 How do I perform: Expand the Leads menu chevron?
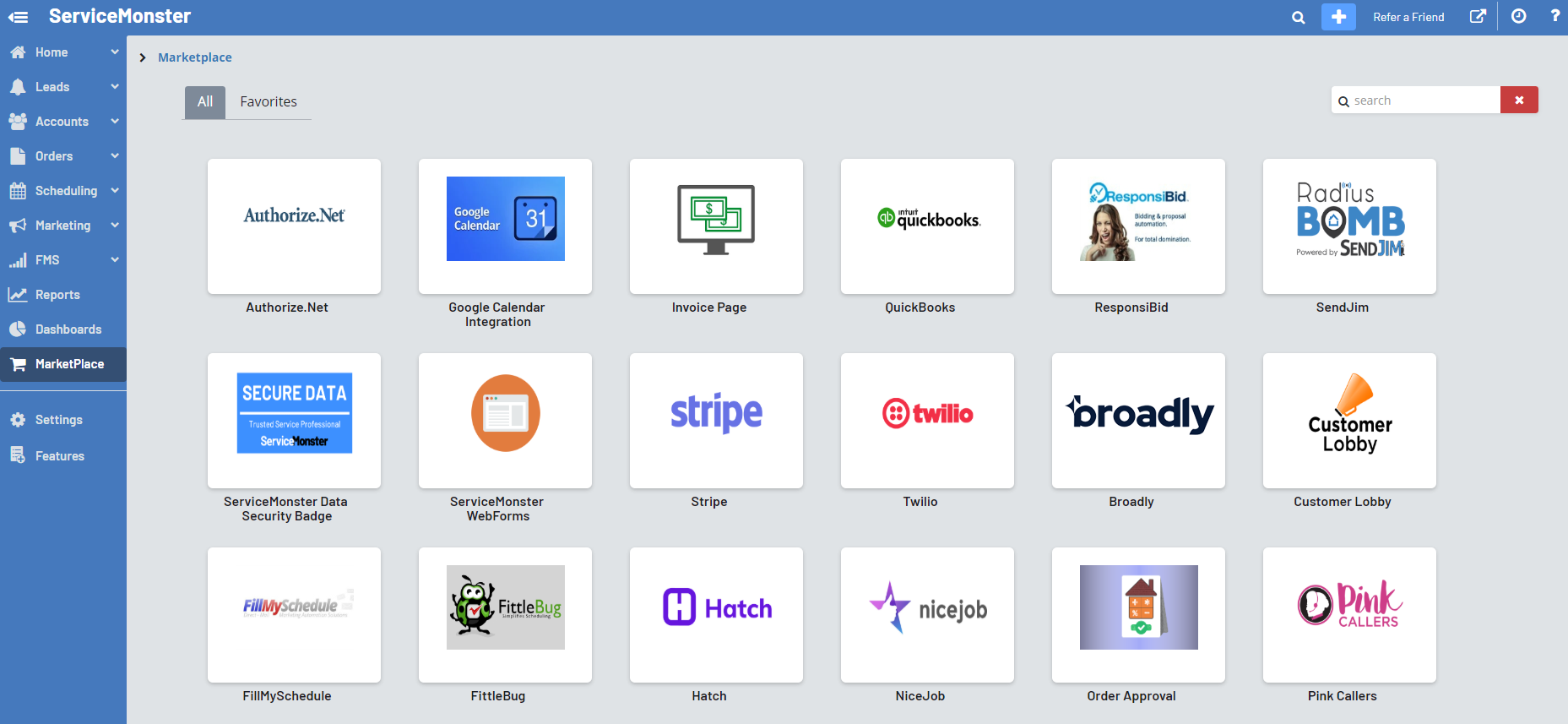[115, 86]
